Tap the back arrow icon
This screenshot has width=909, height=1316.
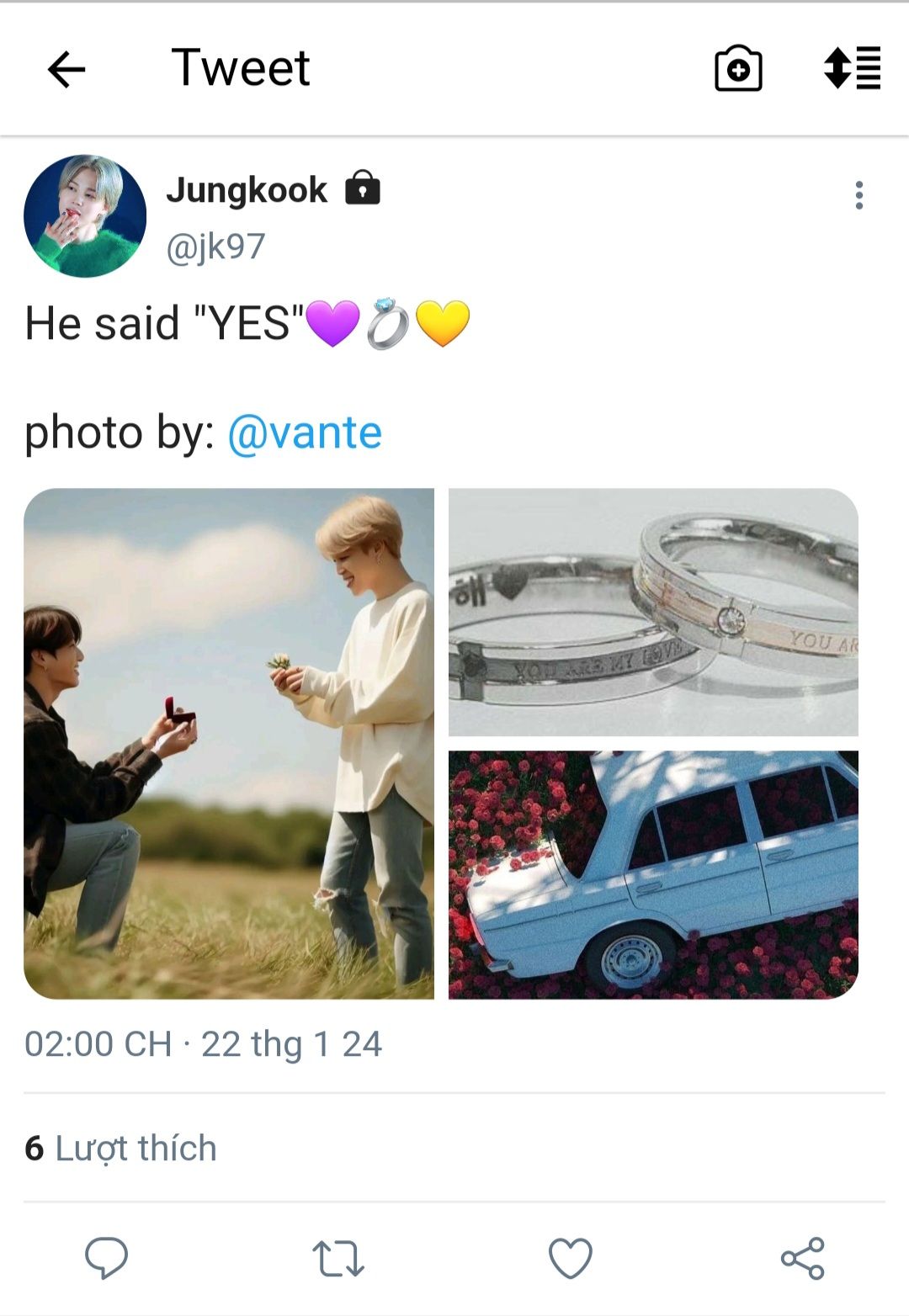[66, 69]
